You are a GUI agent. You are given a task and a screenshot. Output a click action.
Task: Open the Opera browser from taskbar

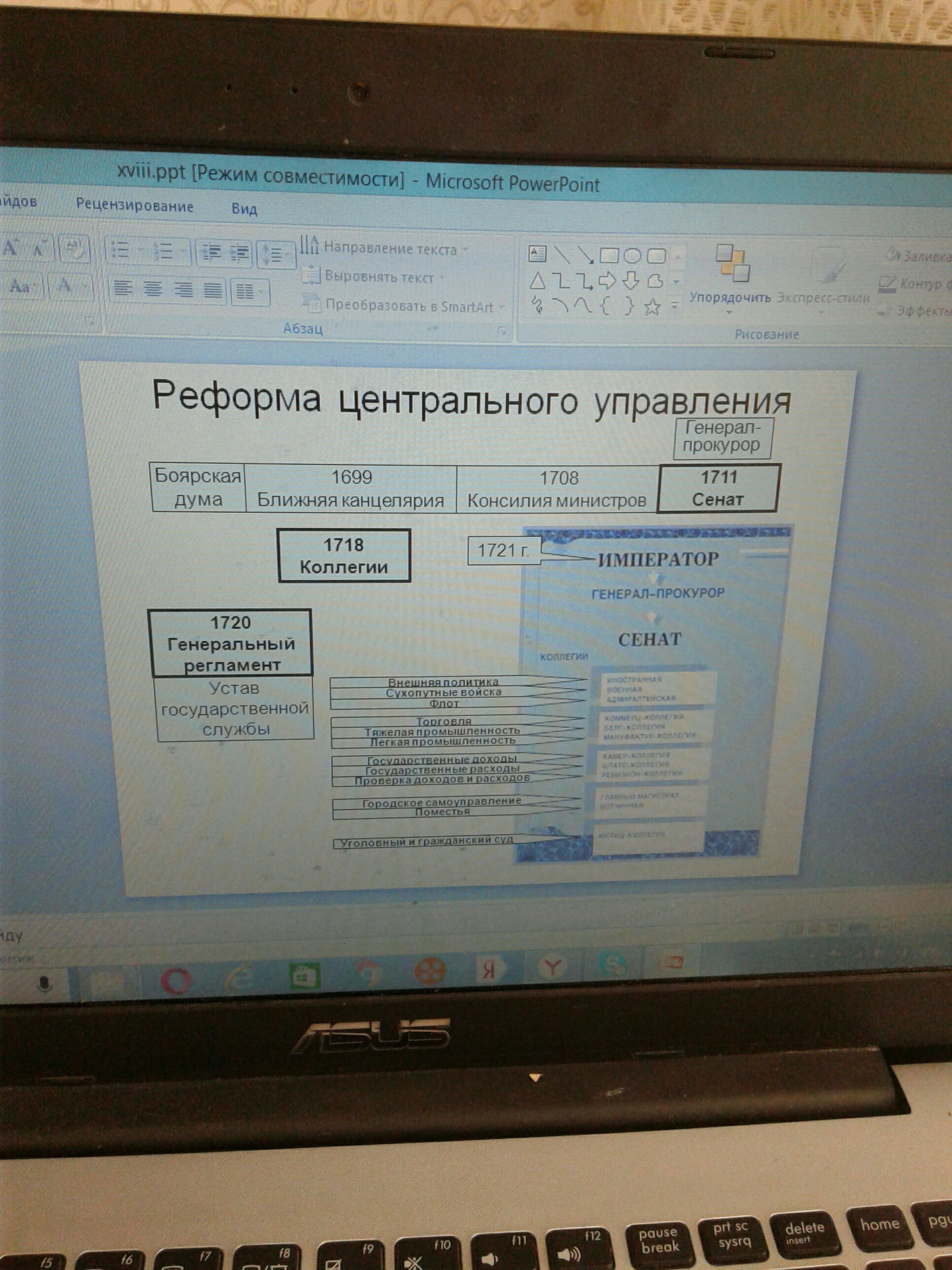point(174,980)
